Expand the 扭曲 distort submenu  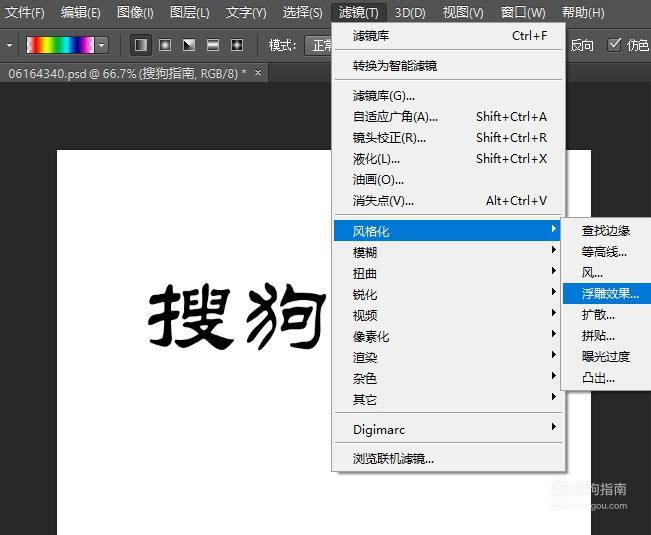pyautogui.click(x=448, y=273)
